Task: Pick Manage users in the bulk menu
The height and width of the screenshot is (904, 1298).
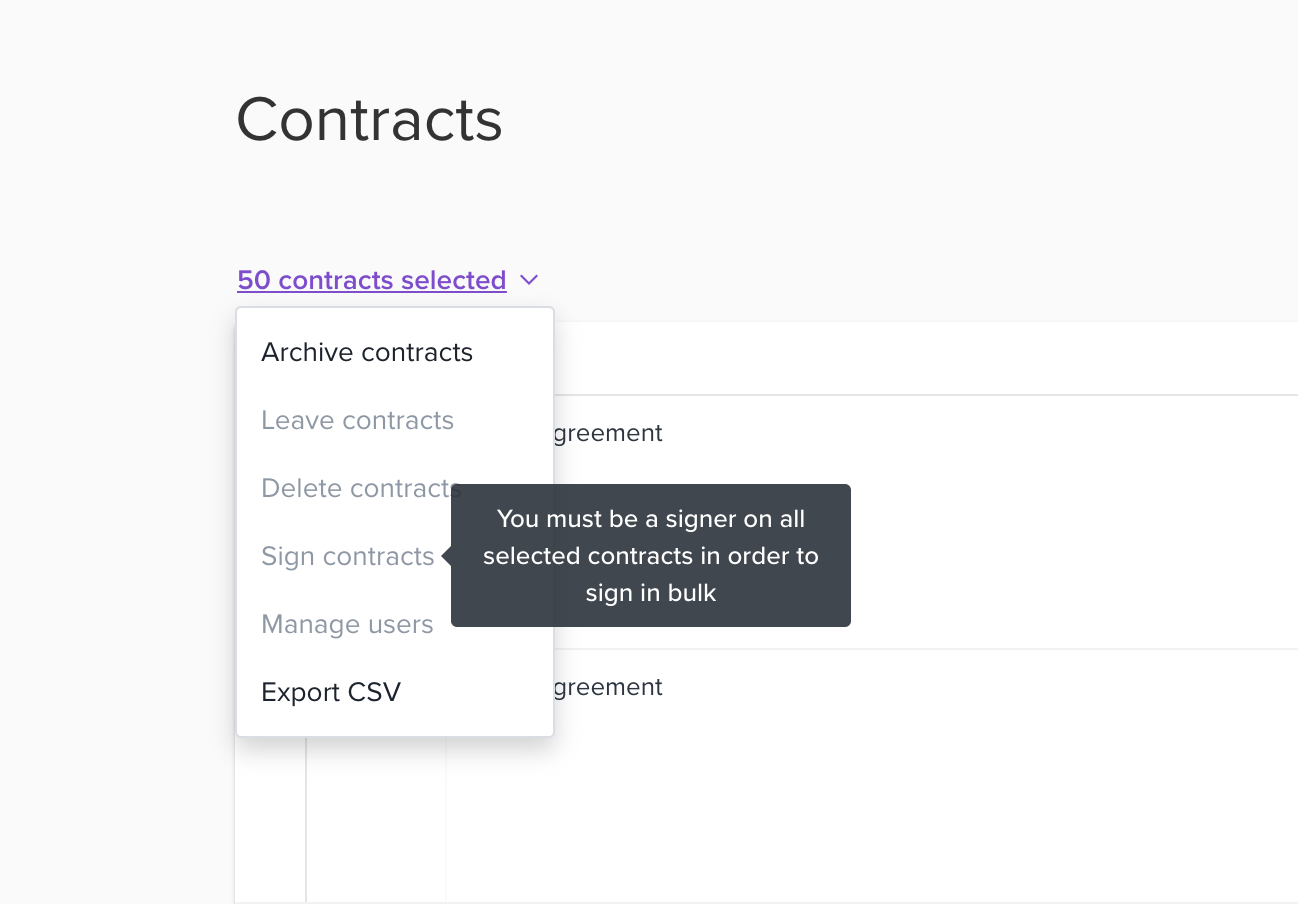Action: pos(347,624)
